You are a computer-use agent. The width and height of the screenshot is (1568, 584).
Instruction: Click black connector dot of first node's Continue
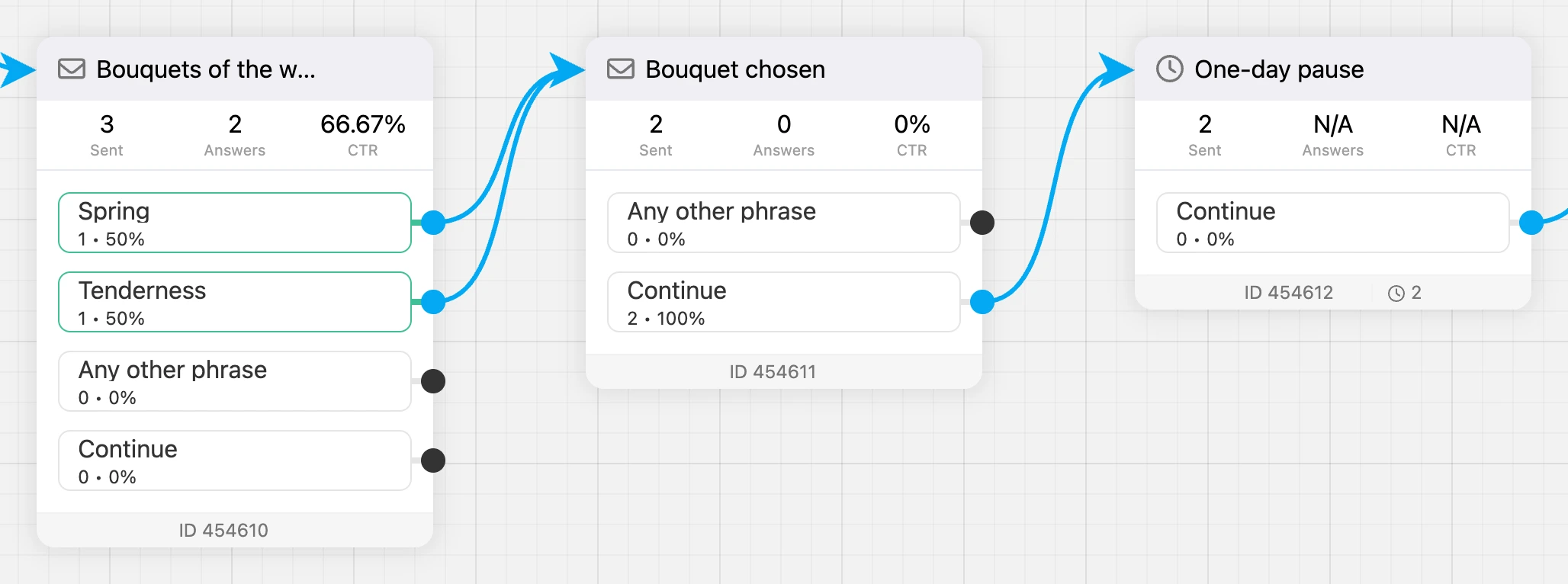pyautogui.click(x=433, y=460)
